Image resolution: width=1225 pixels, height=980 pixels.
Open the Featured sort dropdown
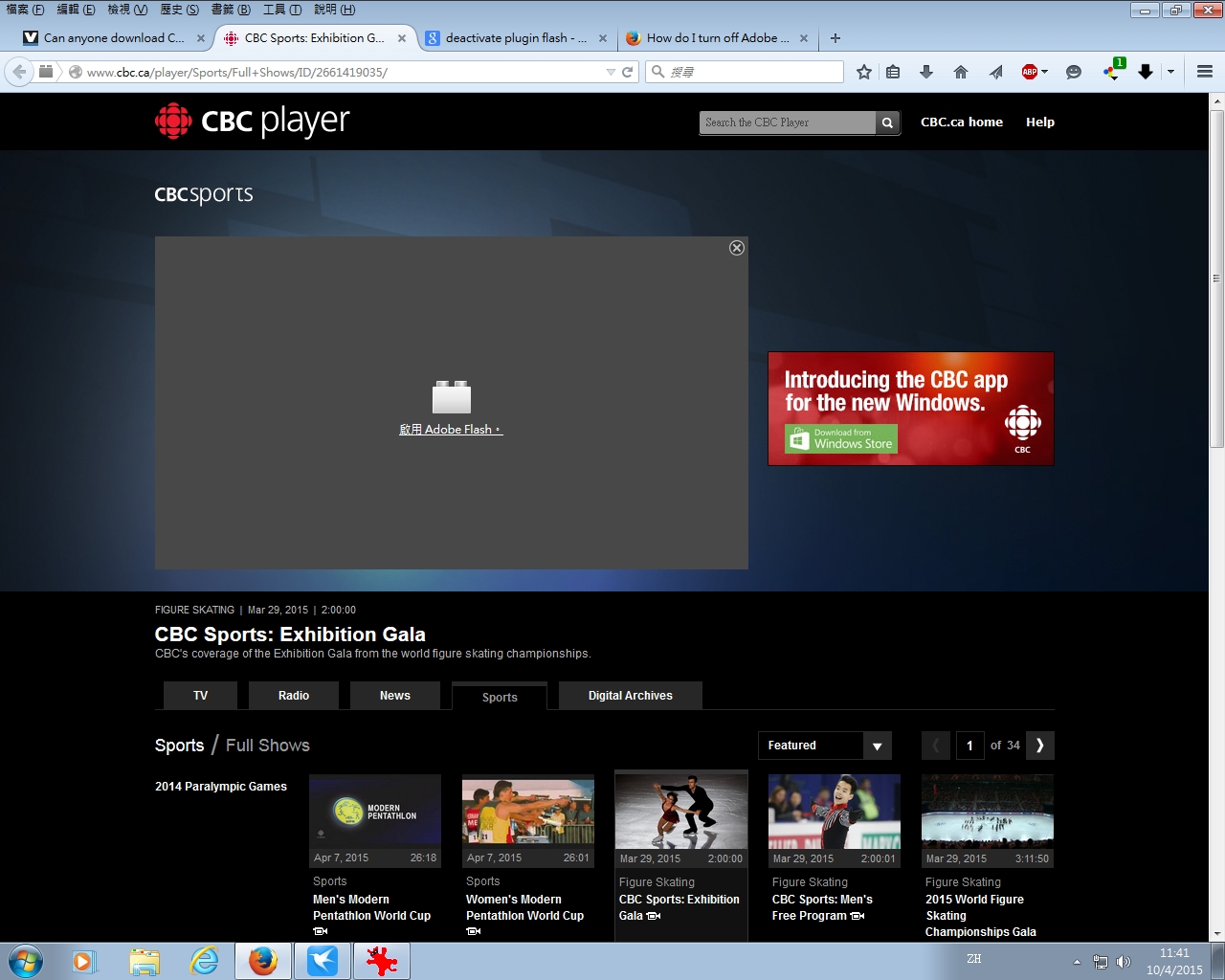tap(825, 746)
